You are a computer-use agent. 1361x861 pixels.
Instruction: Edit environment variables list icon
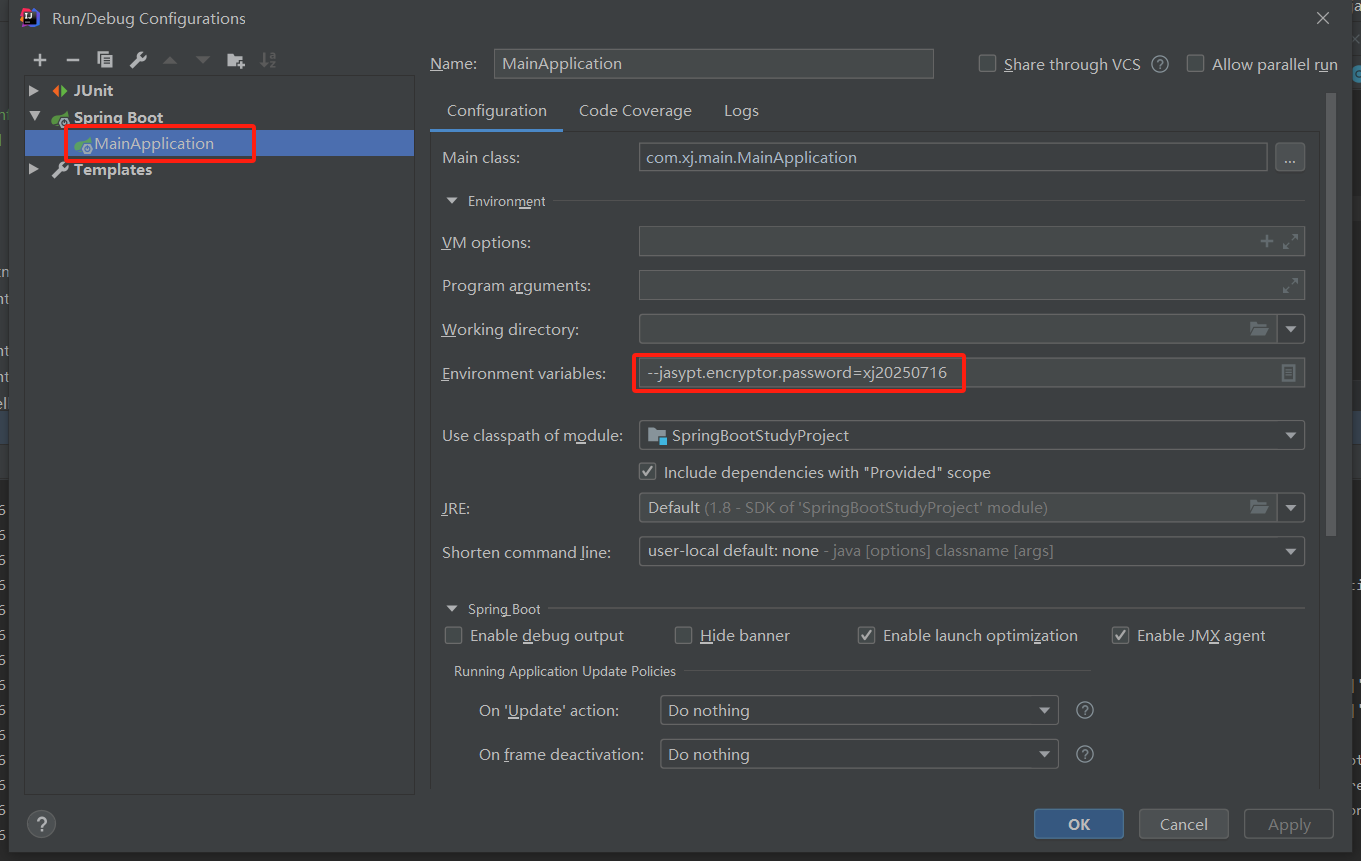1289,372
